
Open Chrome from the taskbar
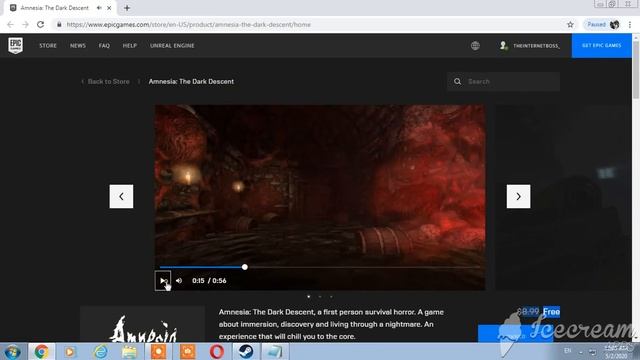tap(41, 351)
